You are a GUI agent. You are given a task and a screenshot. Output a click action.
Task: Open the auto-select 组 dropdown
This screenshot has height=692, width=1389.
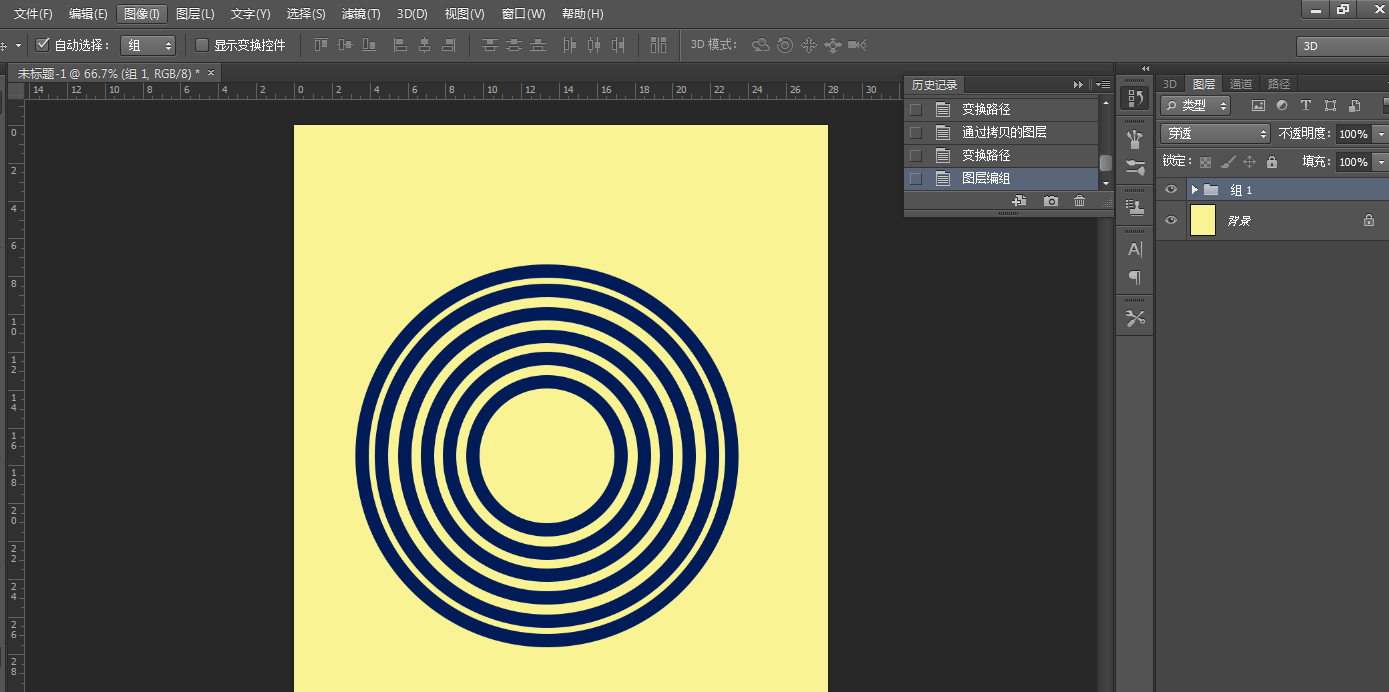click(x=148, y=45)
